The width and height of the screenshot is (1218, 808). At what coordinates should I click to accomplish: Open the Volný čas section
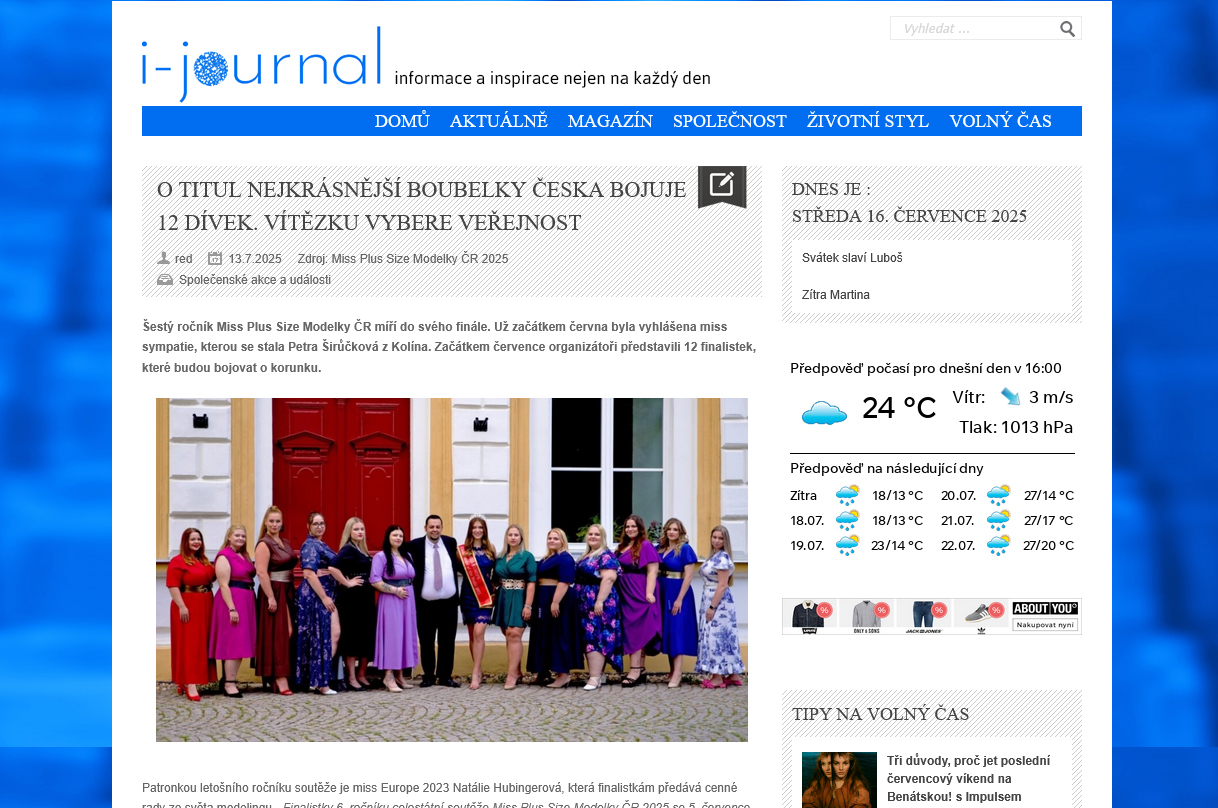click(x=1000, y=121)
